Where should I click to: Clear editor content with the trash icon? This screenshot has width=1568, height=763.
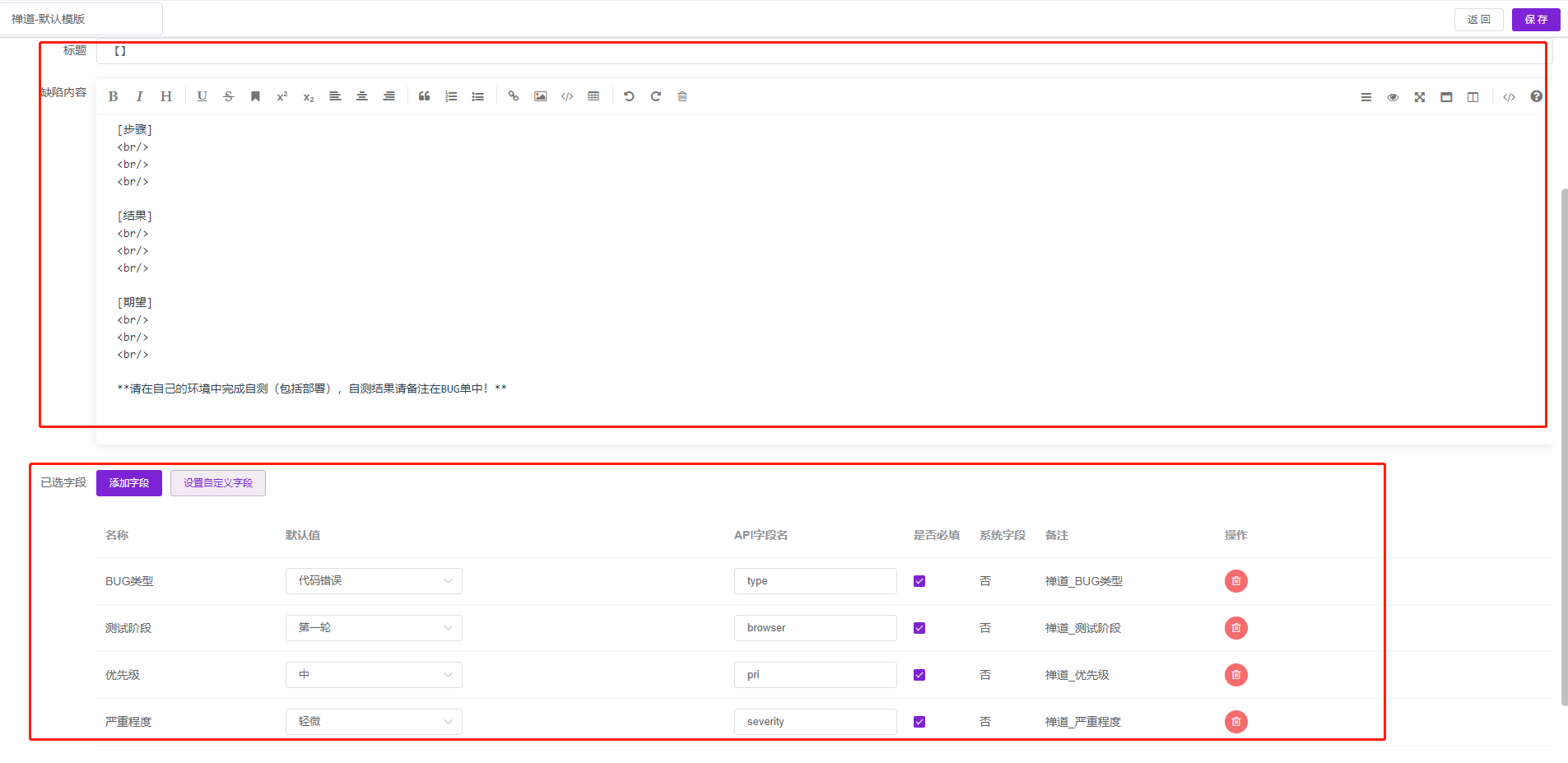click(x=682, y=96)
